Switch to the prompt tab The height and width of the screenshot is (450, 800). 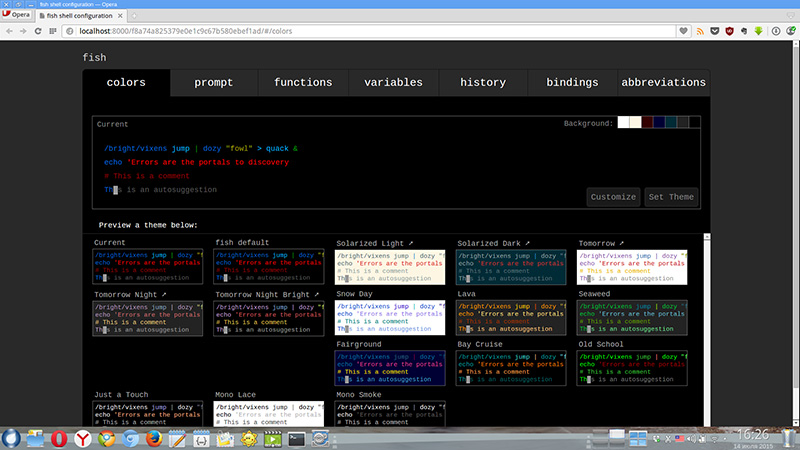coord(214,83)
